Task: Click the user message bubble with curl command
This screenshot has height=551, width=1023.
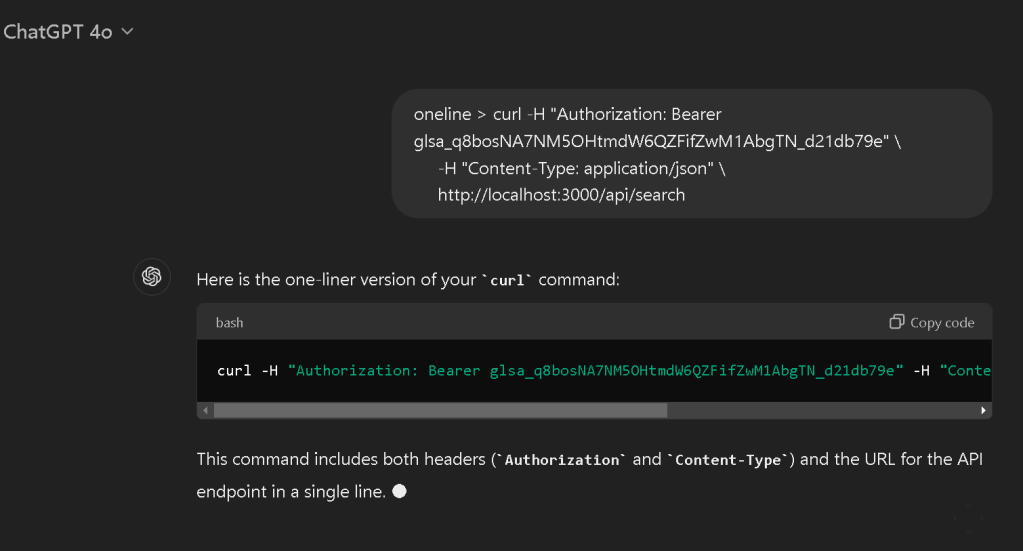Action: coord(692,154)
